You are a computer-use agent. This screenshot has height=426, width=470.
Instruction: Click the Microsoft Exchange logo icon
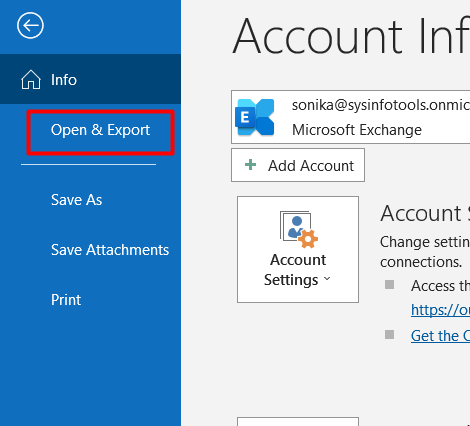tap(255, 117)
